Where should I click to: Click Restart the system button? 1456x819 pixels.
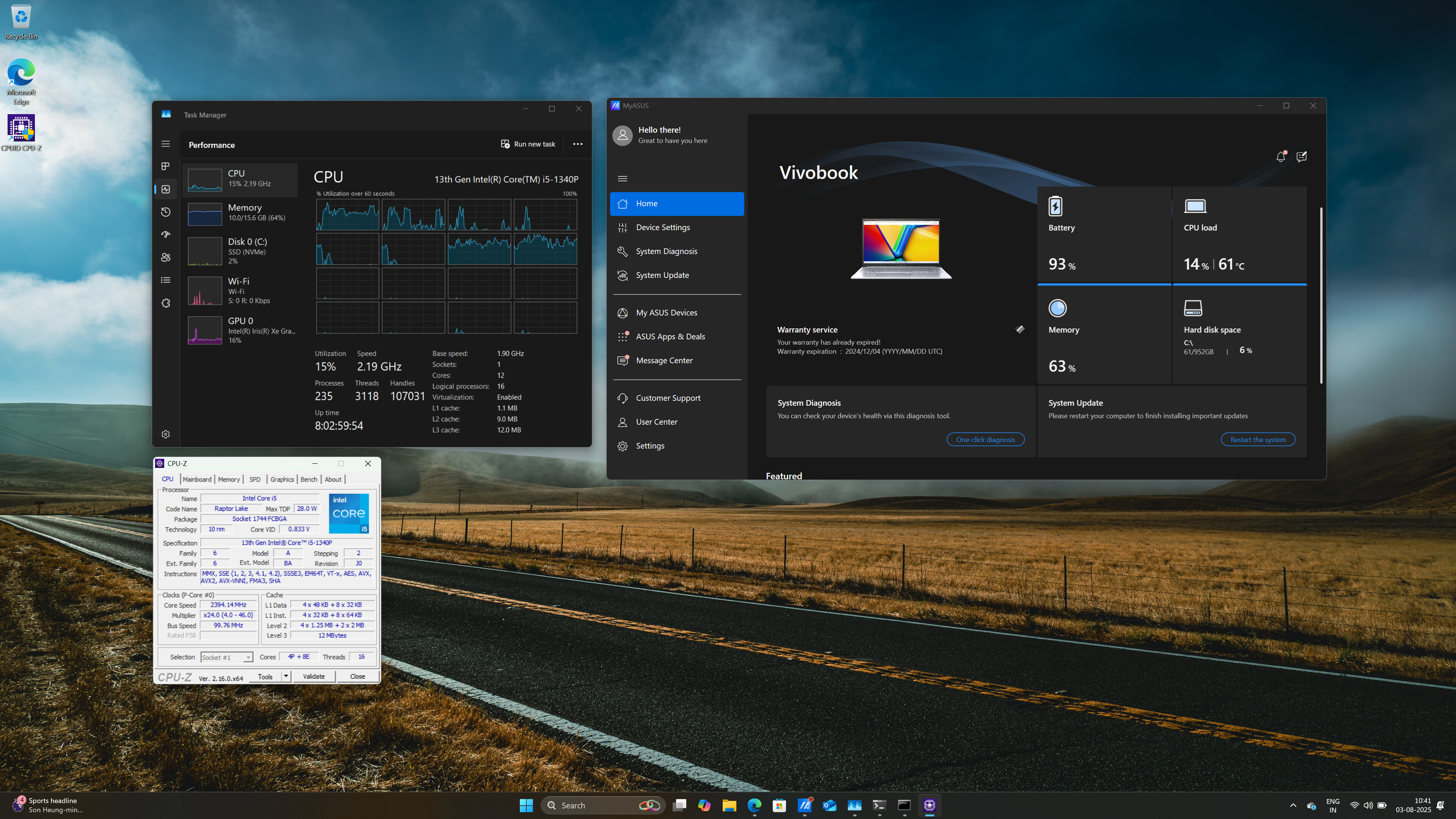[x=1258, y=440]
